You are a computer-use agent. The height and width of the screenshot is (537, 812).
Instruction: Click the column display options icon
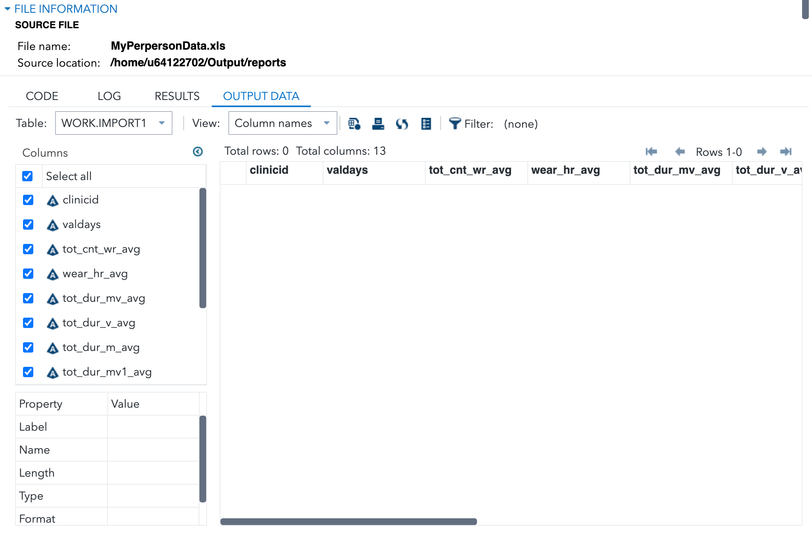click(x=426, y=124)
